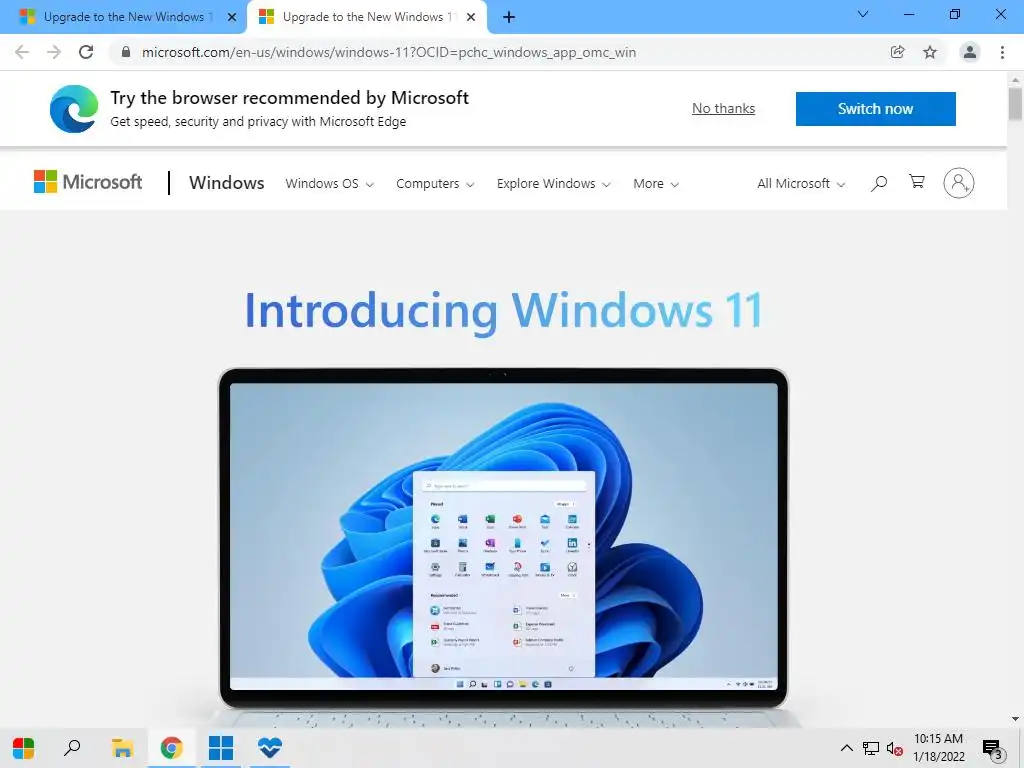This screenshot has width=1024, height=768.
Task: Expand the More menu
Action: 656,184
